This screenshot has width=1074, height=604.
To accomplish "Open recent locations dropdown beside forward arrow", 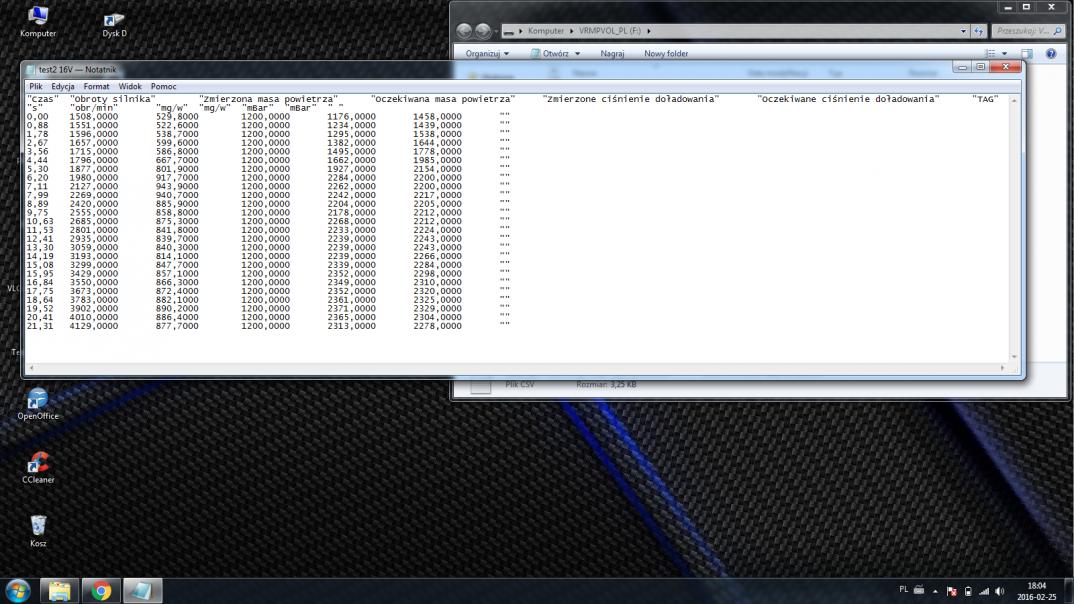I will coord(496,32).
